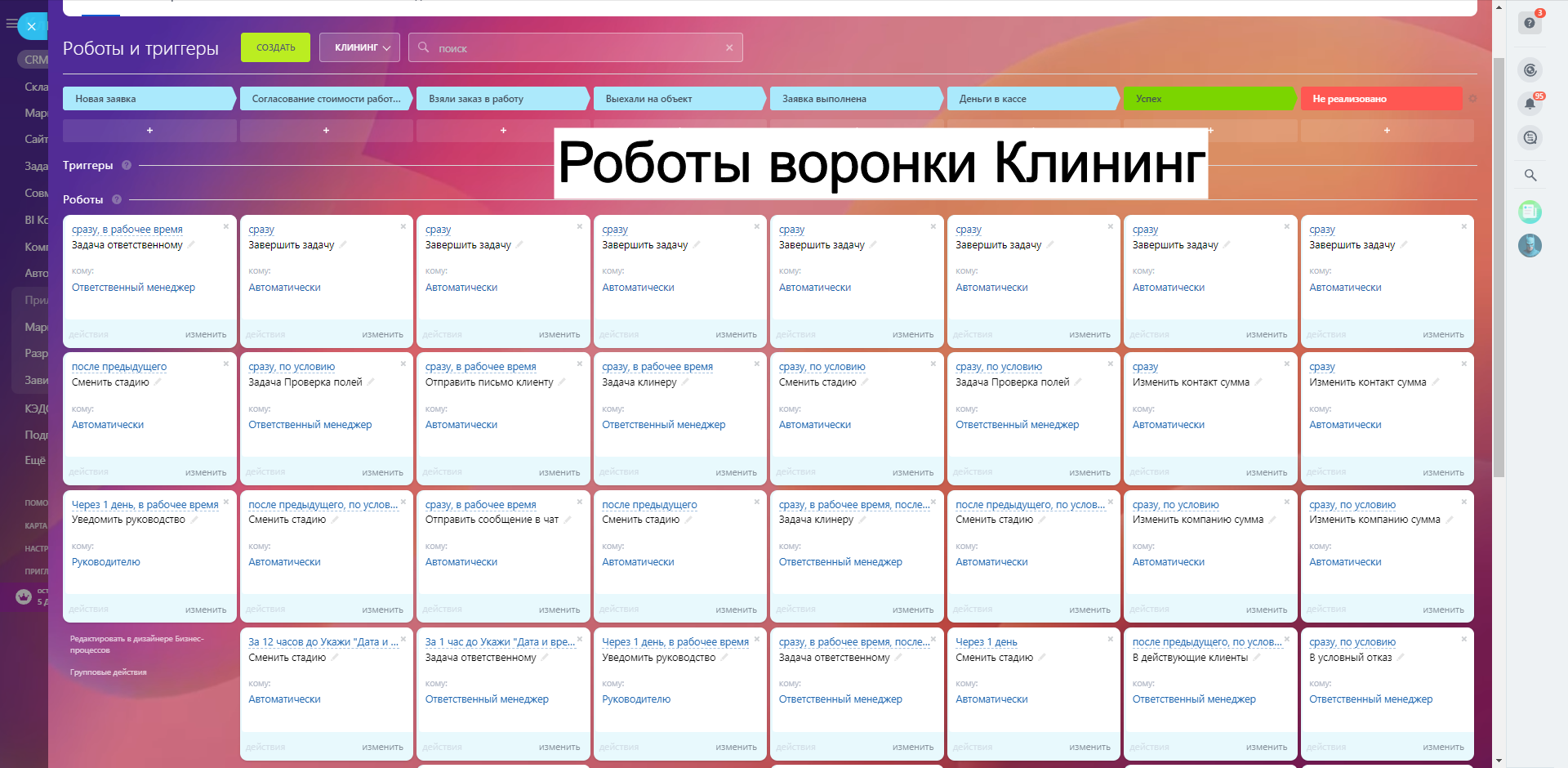Open the help icon with badge 3
1568x768 pixels.
[1530, 23]
